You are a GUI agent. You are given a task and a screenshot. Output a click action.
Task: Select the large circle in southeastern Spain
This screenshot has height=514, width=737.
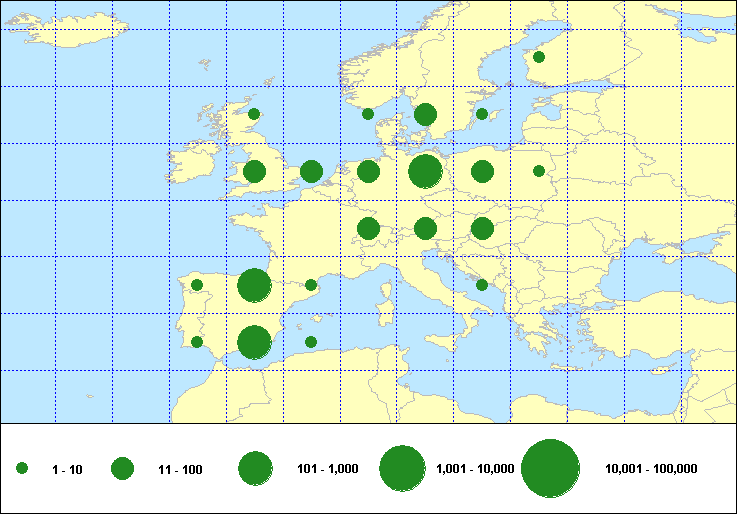[x=254, y=342]
